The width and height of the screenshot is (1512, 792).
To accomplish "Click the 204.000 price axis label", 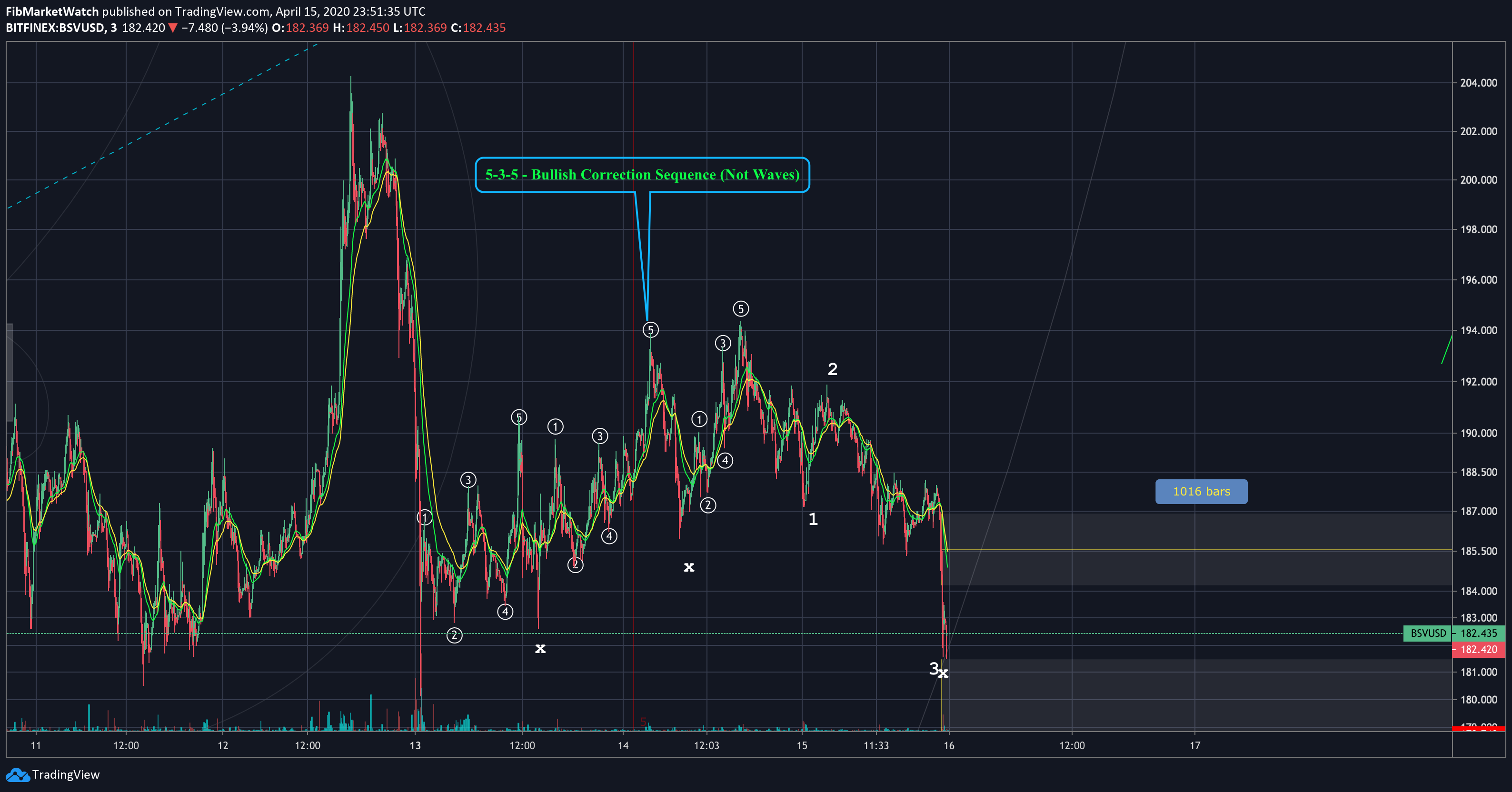I will pos(1478,83).
